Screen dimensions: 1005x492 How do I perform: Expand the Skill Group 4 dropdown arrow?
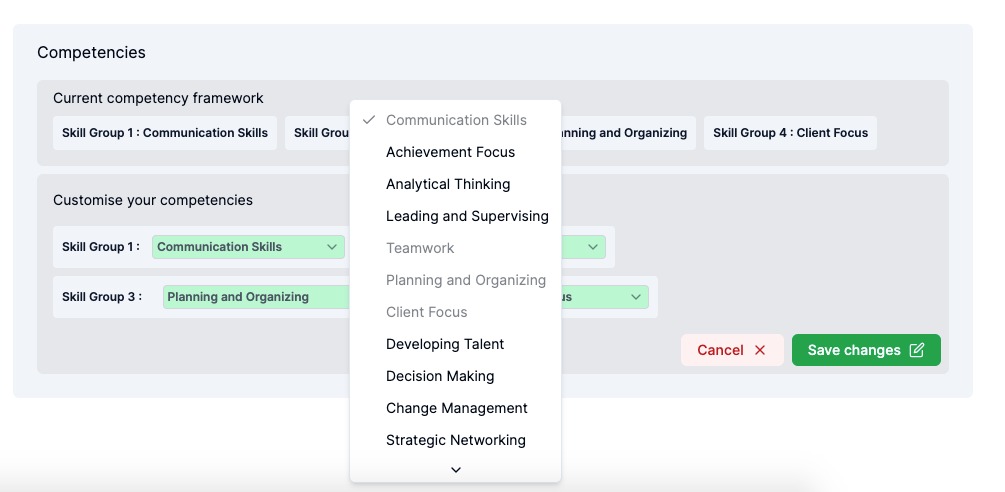(x=635, y=297)
